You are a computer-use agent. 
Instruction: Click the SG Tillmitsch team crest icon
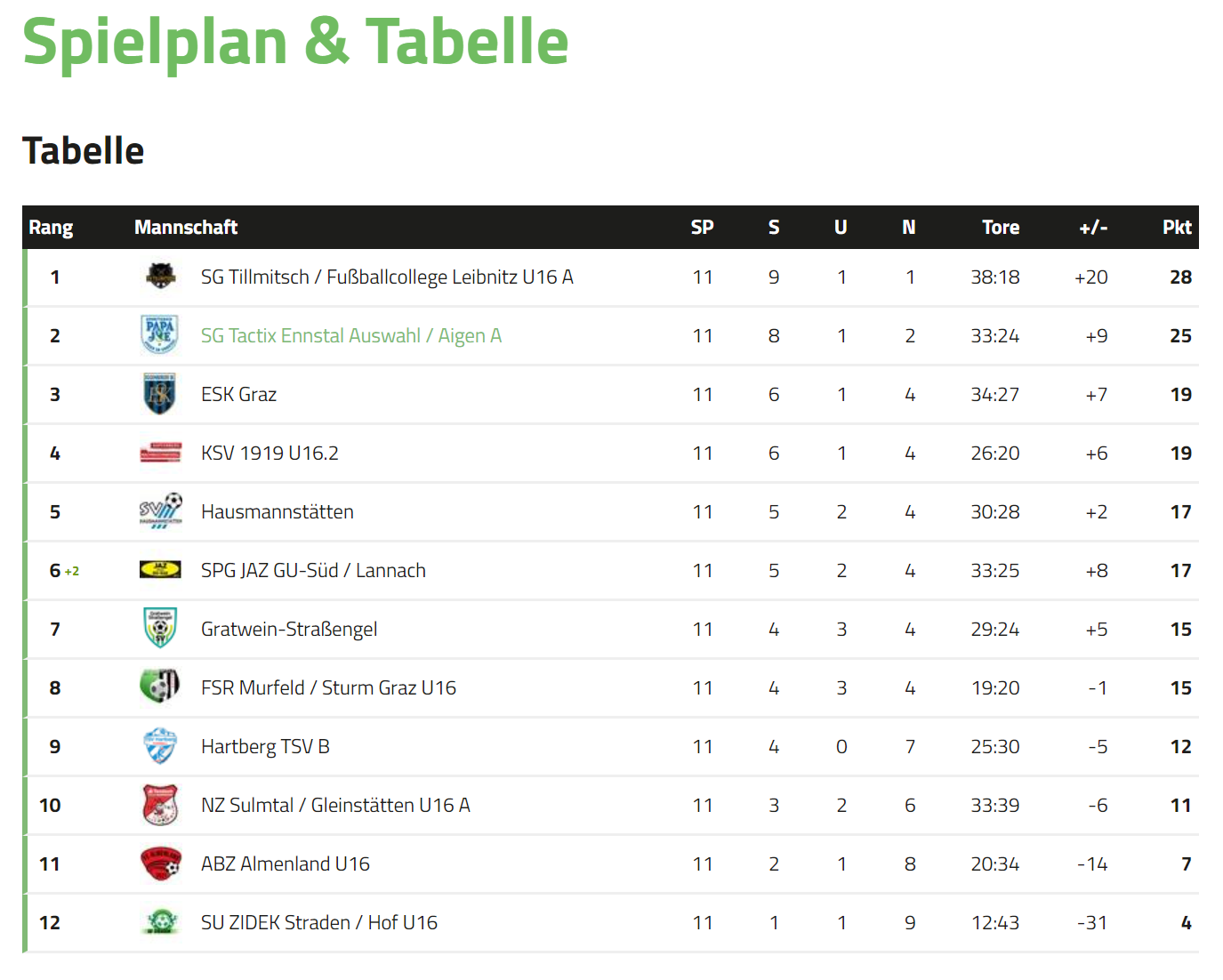coord(161,277)
